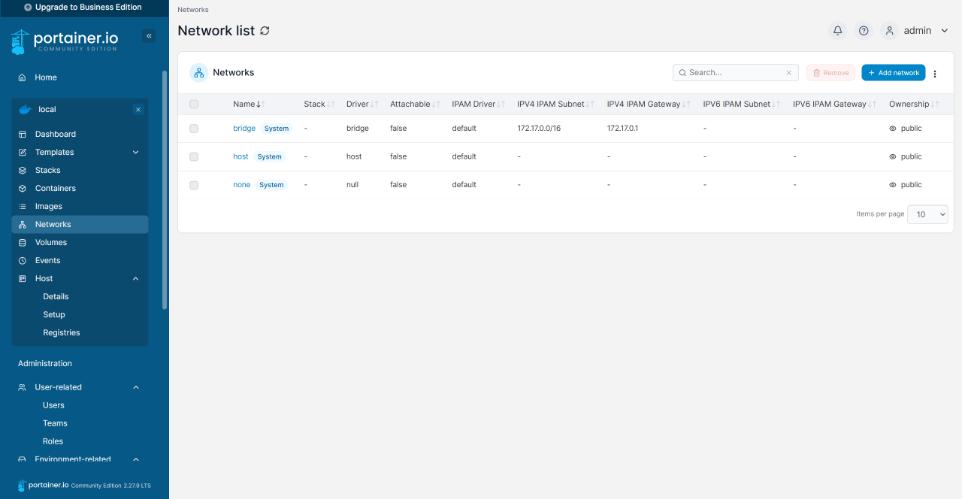The width and height of the screenshot is (963, 499).
Task: Clear the search field with the x icon
Action: (x=788, y=73)
